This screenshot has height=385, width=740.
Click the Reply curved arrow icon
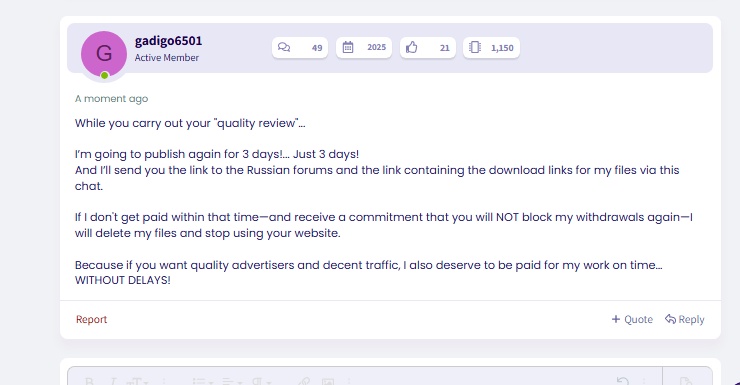(670, 319)
